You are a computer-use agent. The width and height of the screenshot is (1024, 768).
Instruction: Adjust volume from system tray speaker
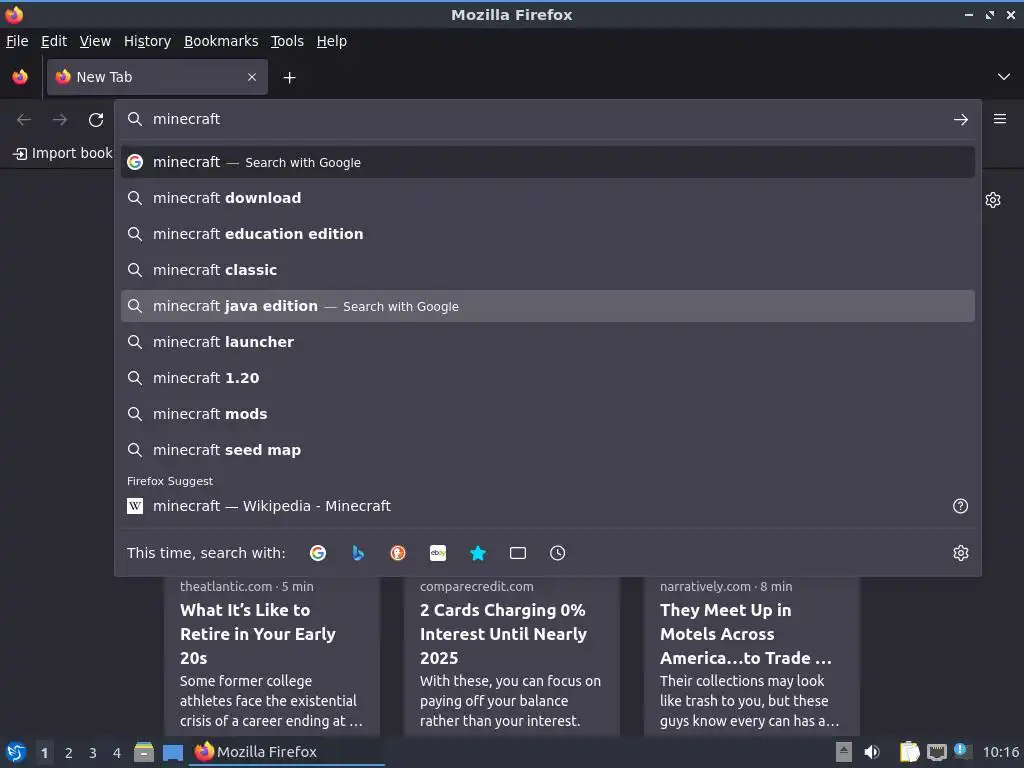872,752
